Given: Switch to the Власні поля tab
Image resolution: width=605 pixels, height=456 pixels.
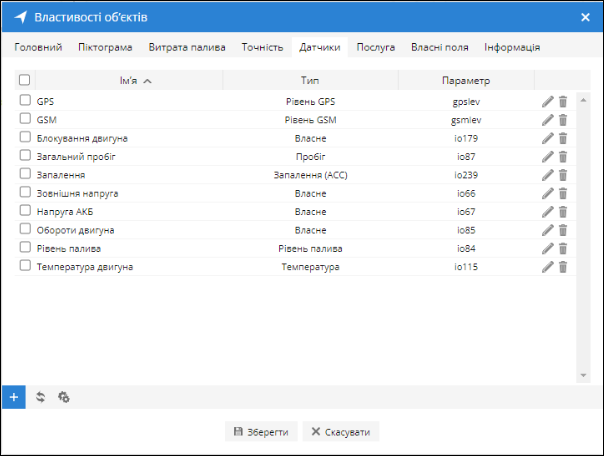Looking at the screenshot, I should pyautogui.click(x=440, y=47).
